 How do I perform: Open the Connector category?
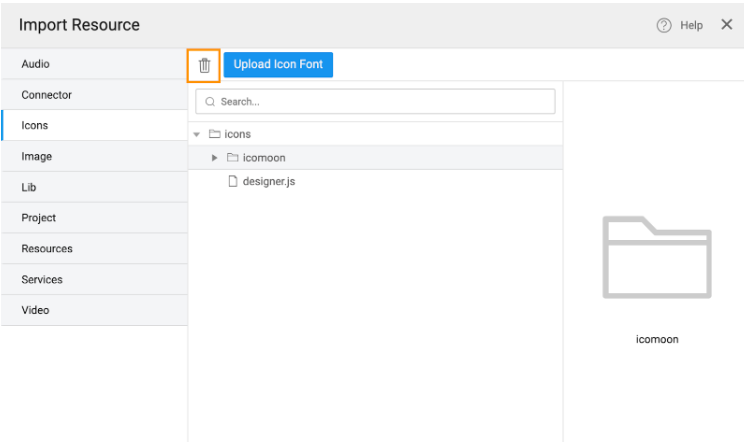coord(94,95)
